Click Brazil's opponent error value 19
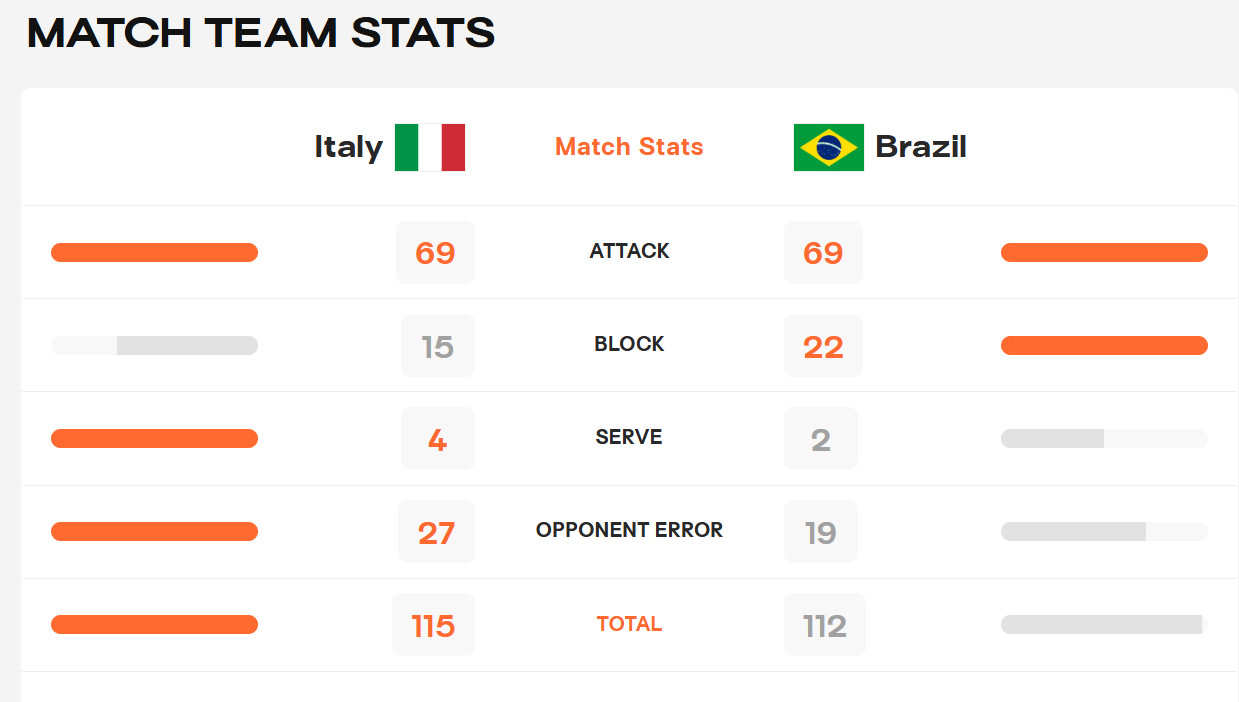 point(821,532)
